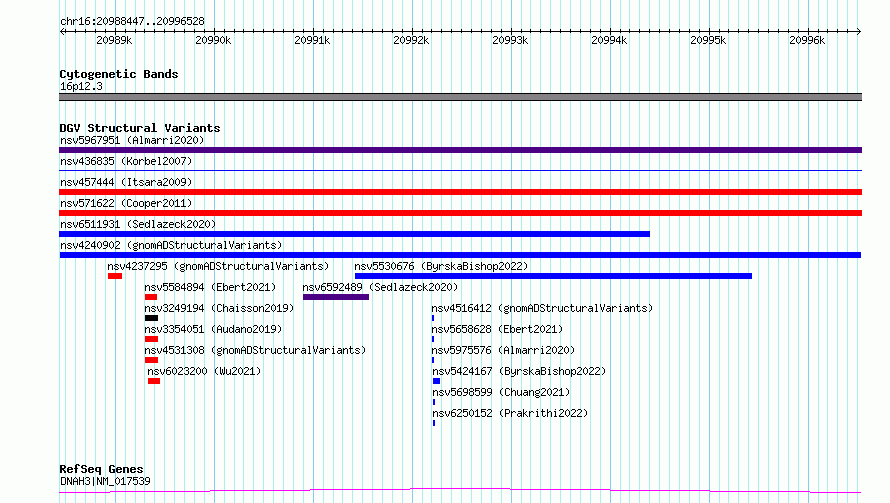Select the Cytogenetic Bands track title
This screenshot has width=890, height=503.
click(119, 74)
